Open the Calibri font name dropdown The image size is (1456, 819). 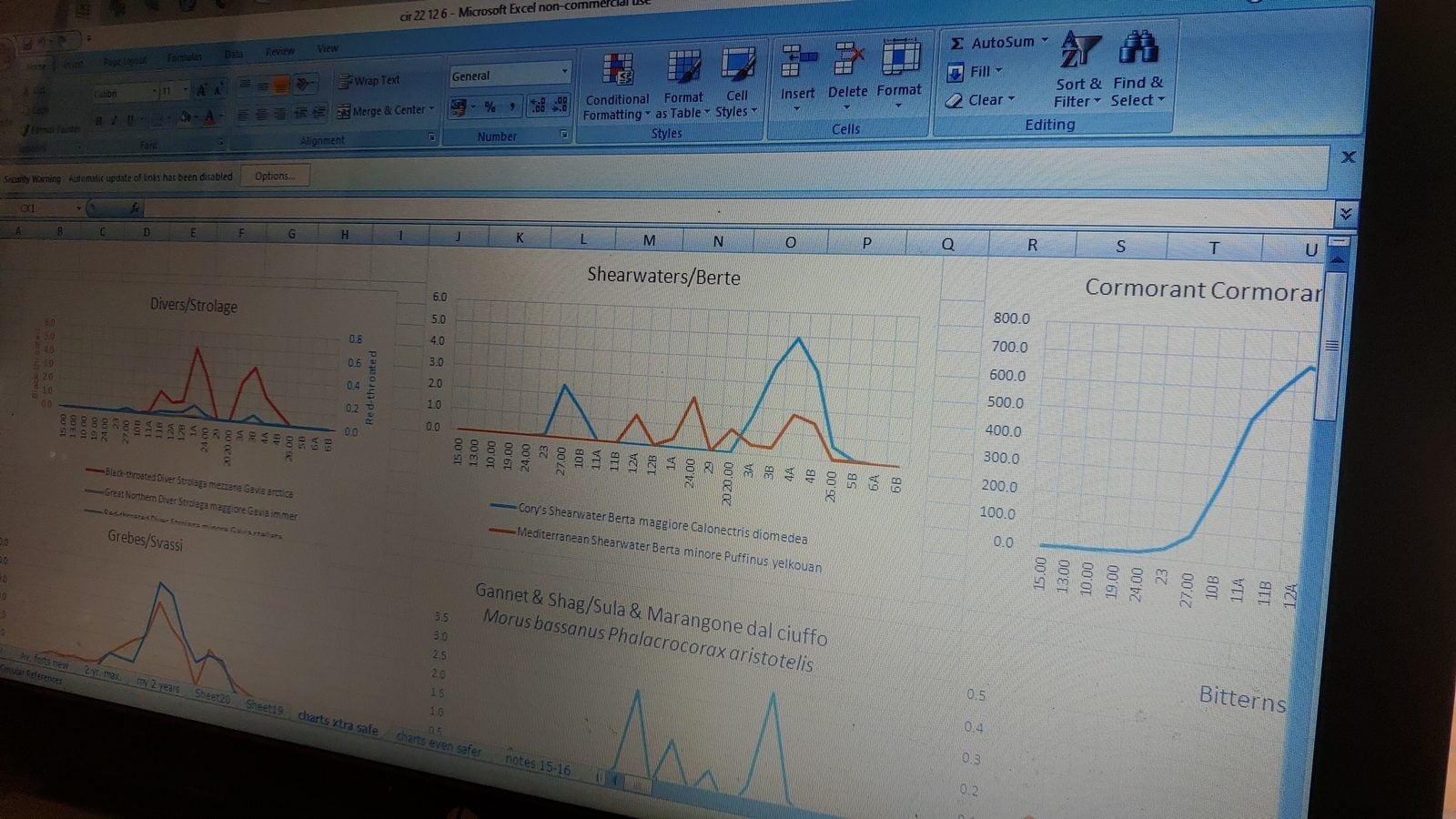(x=154, y=92)
